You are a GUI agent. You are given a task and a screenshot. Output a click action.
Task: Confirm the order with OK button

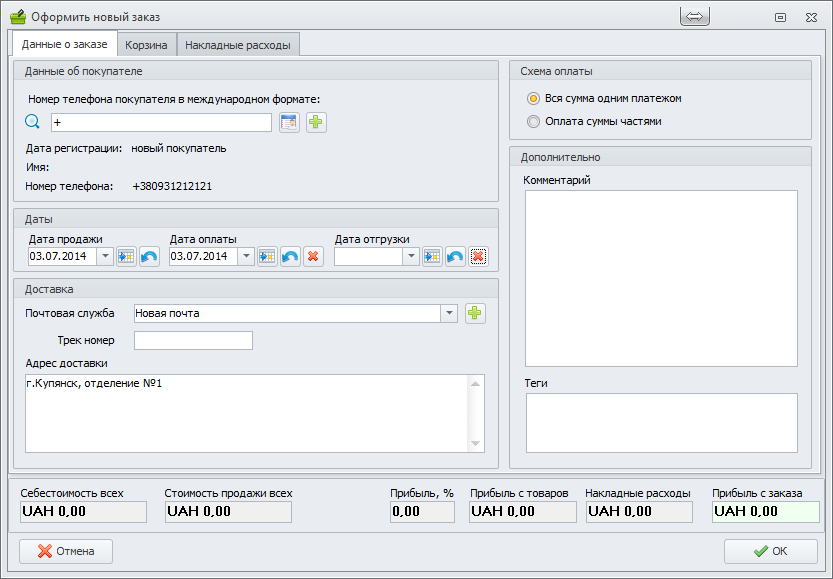coord(770,551)
